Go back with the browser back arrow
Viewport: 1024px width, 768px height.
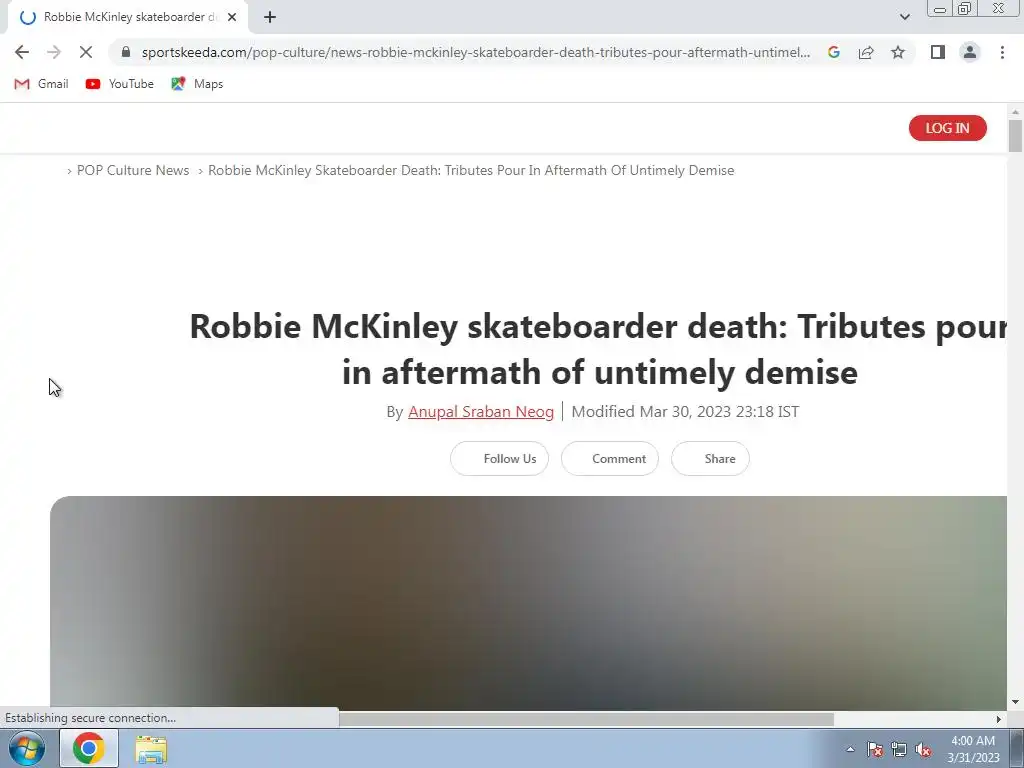[22, 52]
